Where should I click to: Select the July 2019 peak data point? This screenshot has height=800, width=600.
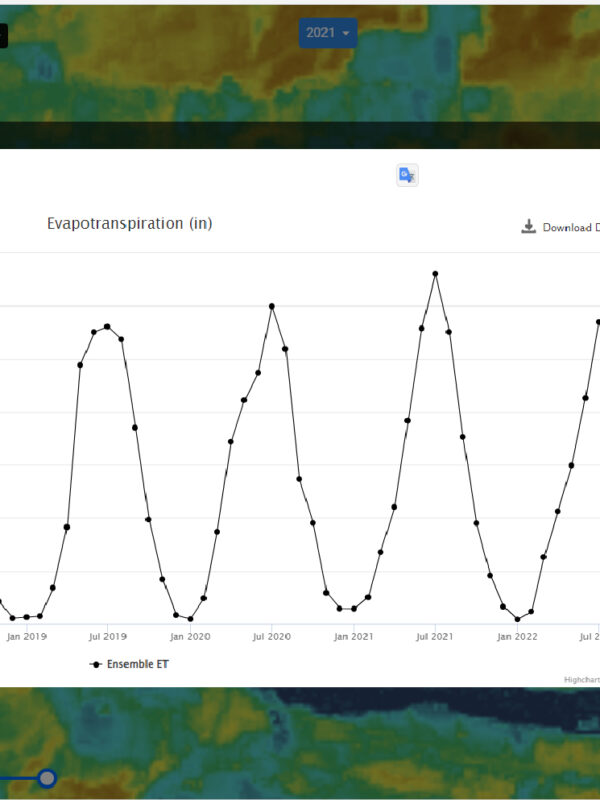tap(107, 327)
